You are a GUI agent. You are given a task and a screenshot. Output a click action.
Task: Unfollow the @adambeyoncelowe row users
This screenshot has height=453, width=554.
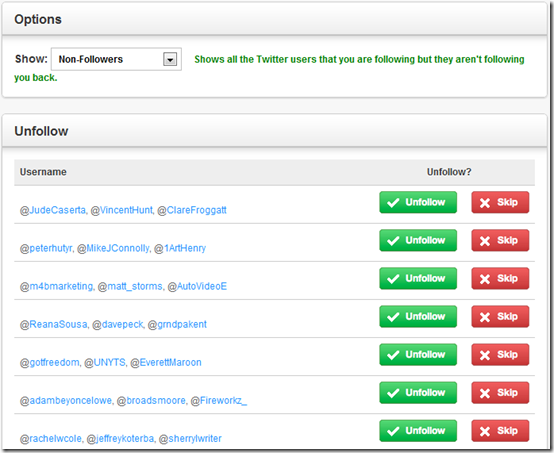418,393
